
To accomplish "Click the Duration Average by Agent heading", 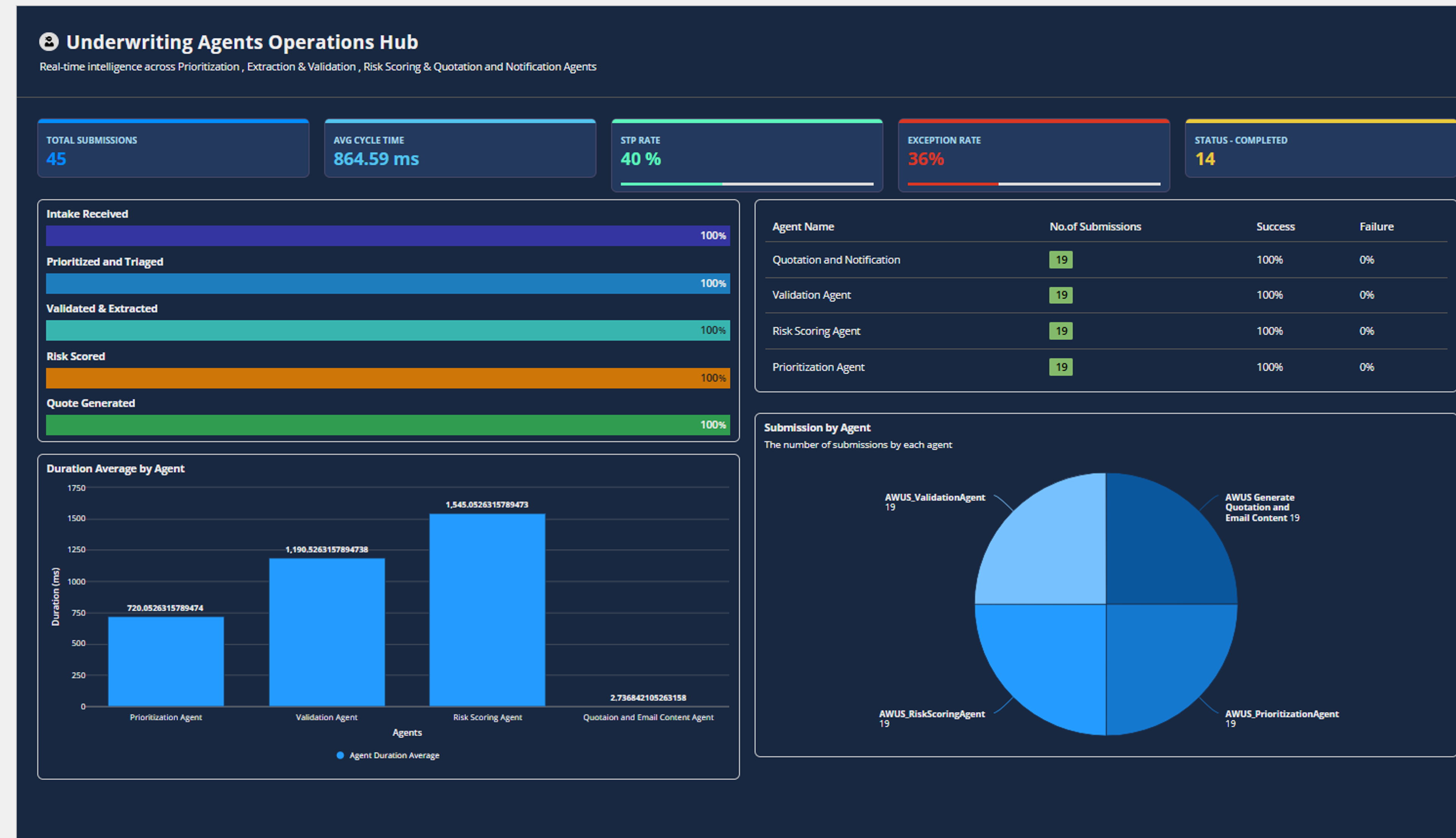I will pyautogui.click(x=115, y=468).
